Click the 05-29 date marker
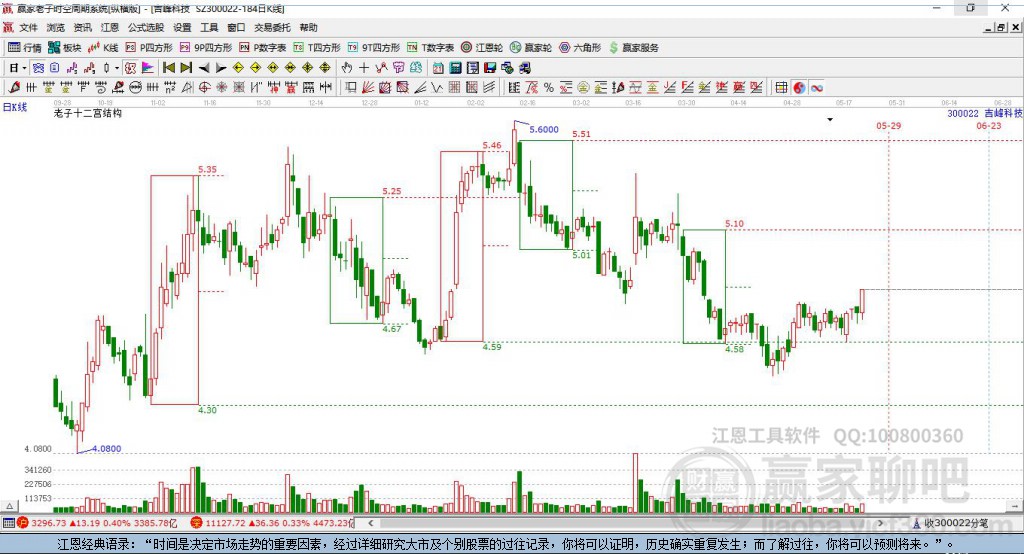 (x=888, y=125)
